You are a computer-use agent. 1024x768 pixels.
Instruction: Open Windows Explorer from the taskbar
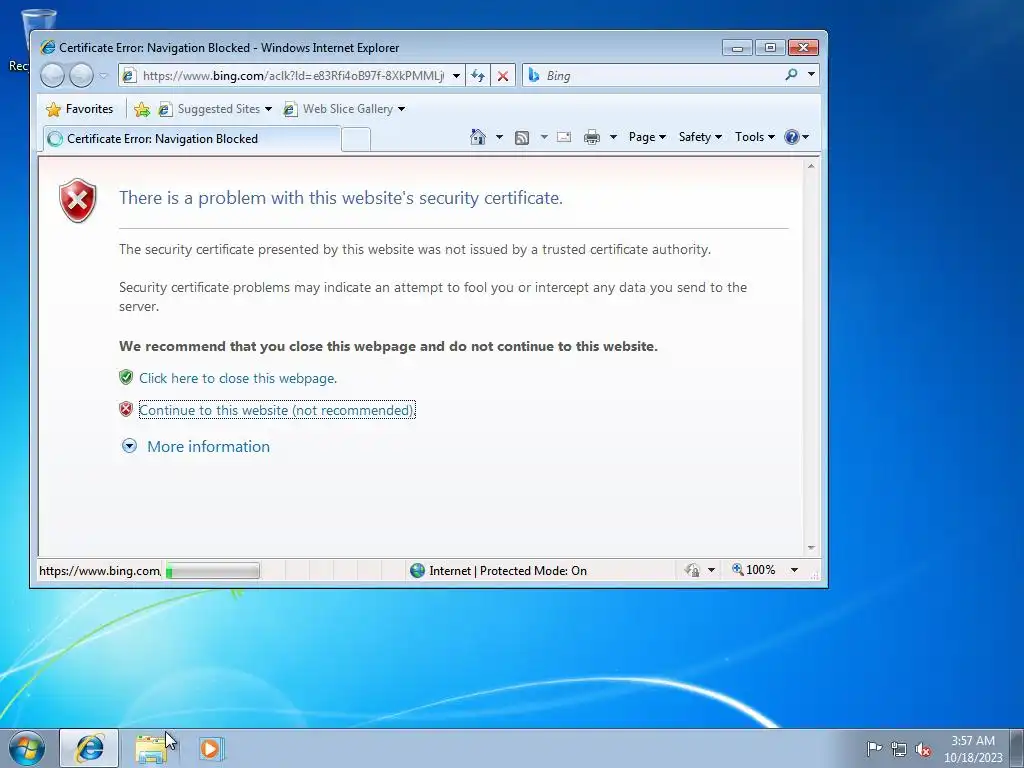point(151,748)
